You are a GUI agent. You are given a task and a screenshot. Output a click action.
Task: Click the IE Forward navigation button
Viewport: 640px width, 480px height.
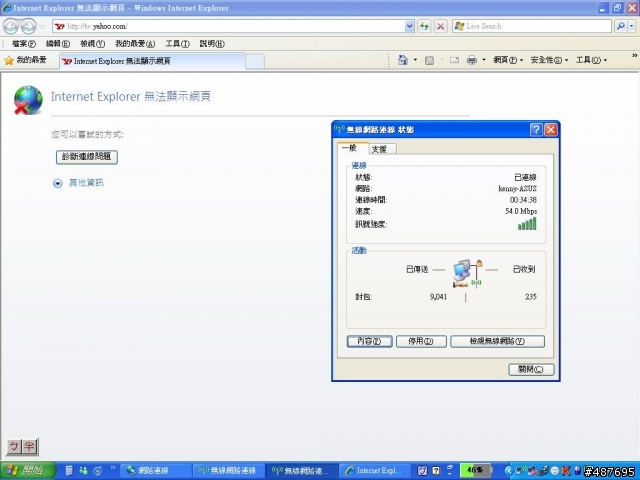[28, 27]
